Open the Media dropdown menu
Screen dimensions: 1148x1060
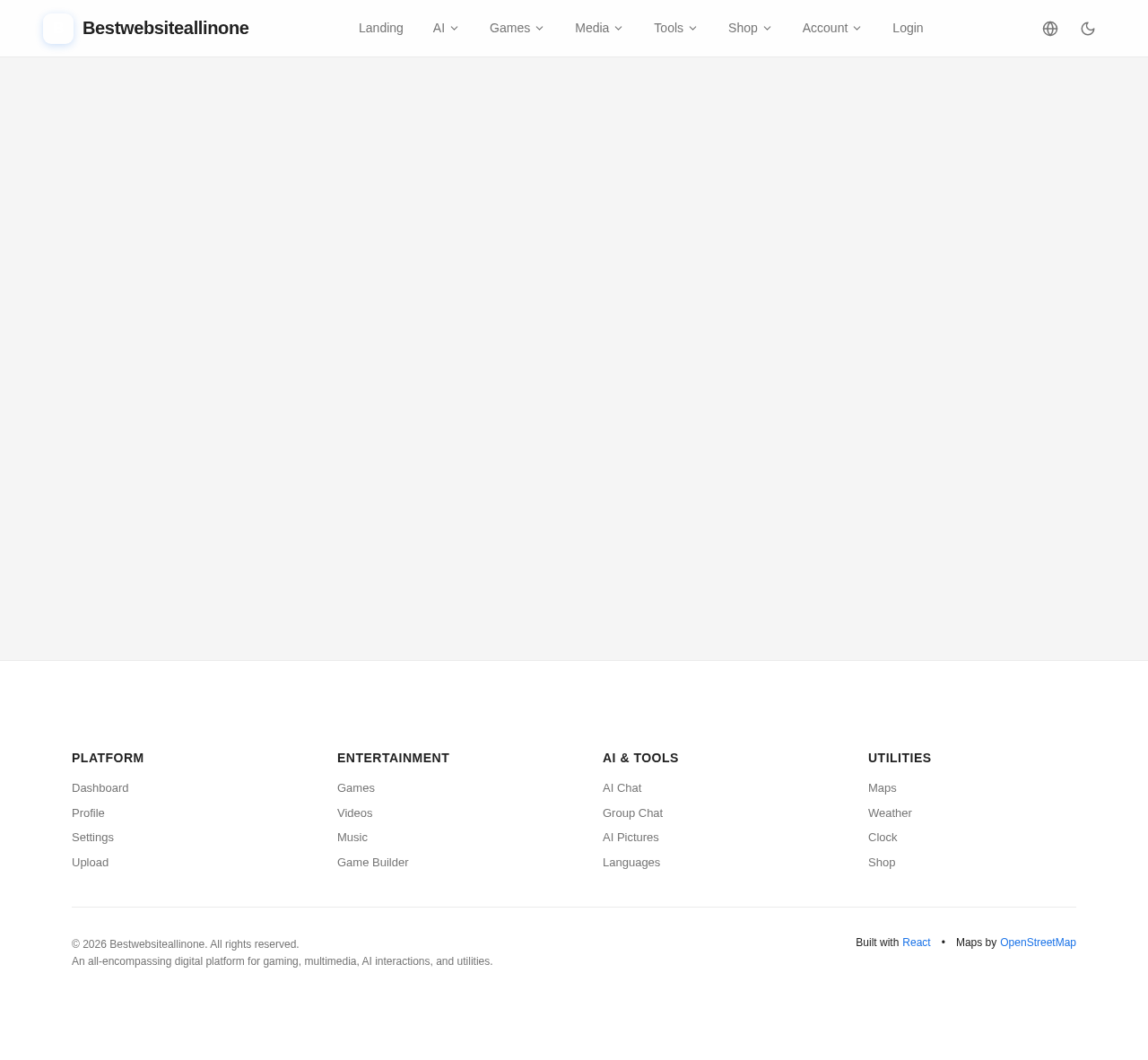[598, 28]
